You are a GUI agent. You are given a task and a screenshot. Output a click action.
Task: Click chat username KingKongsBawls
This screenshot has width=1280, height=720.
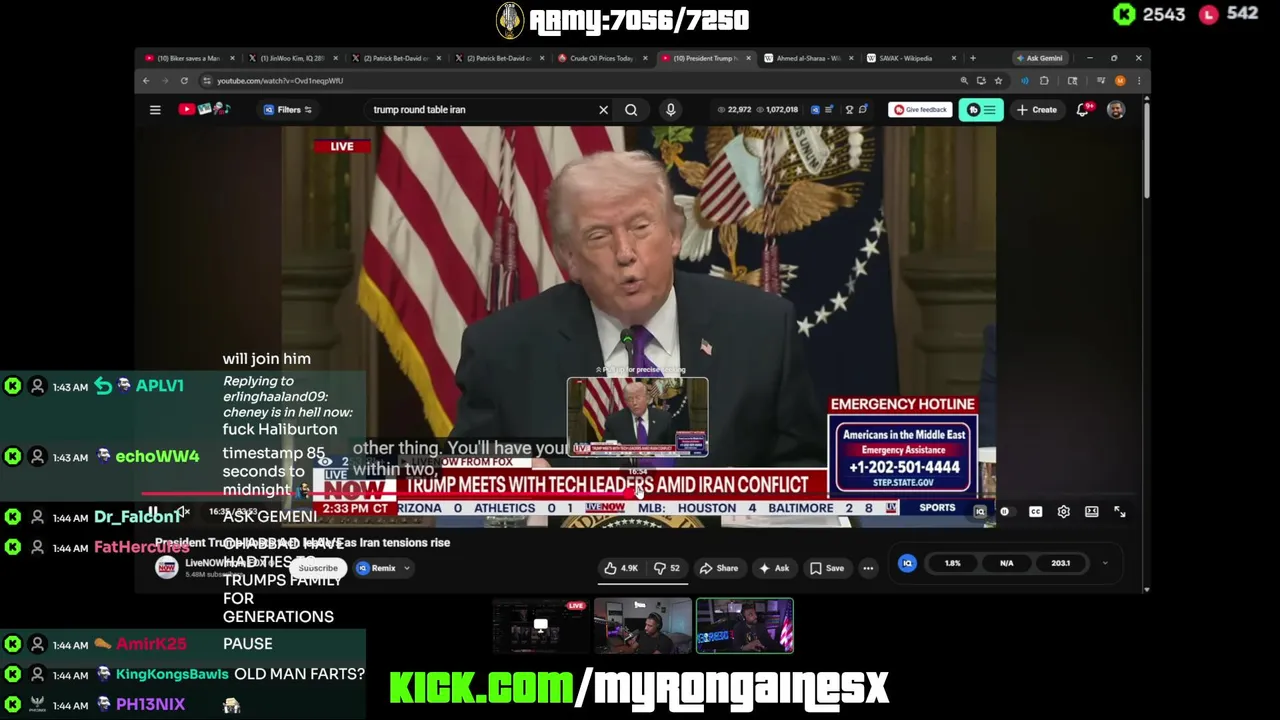172,674
